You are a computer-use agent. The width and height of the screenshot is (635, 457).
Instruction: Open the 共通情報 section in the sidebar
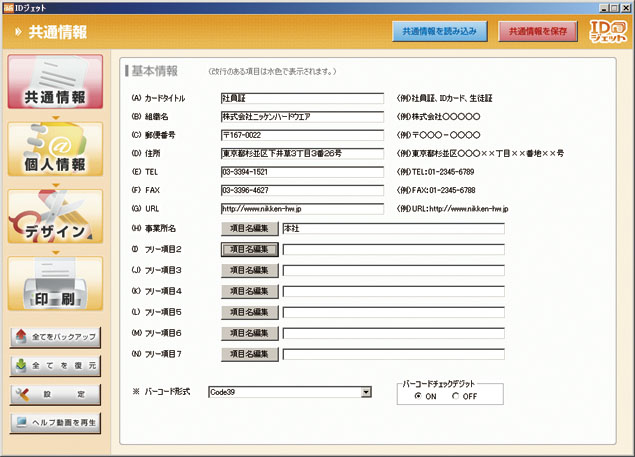tap(55, 82)
